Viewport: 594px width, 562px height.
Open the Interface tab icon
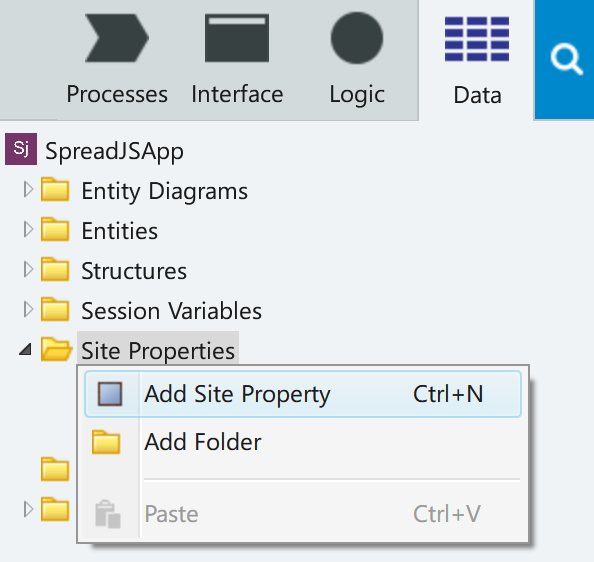pos(237,38)
